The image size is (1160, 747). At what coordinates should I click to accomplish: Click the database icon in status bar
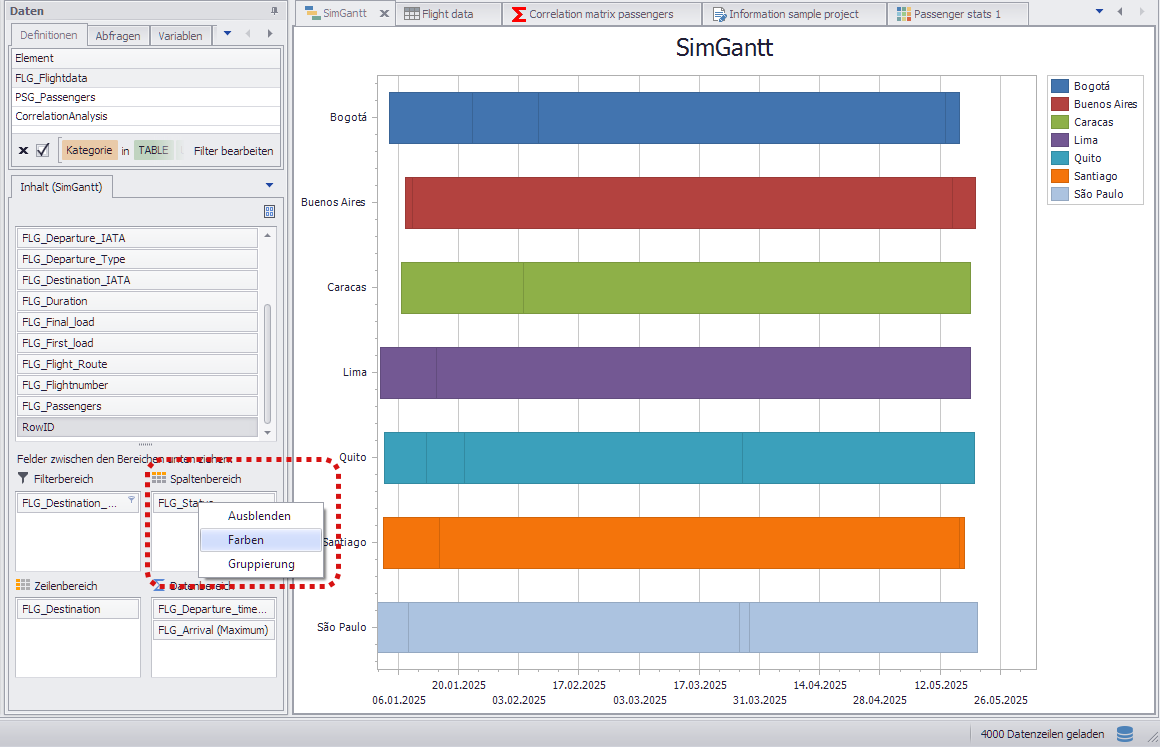[x=1125, y=734]
